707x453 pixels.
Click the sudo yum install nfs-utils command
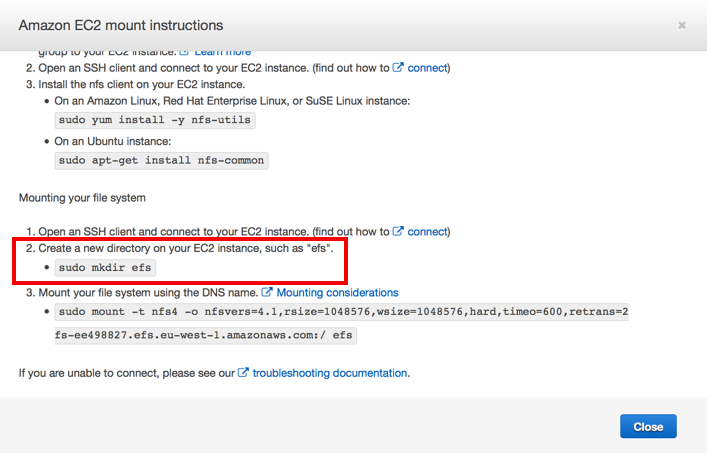tap(155, 121)
